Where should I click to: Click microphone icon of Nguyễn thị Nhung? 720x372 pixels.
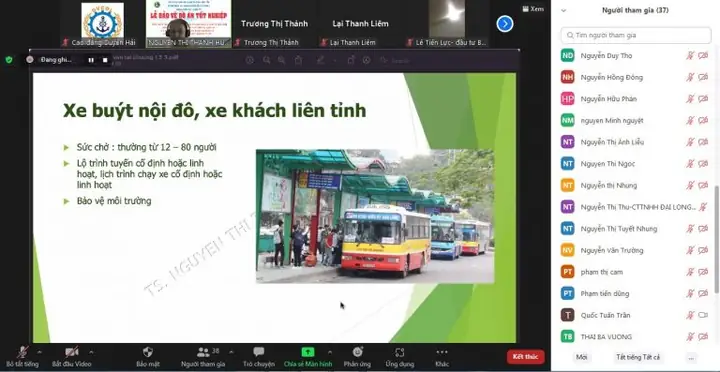[690, 186]
